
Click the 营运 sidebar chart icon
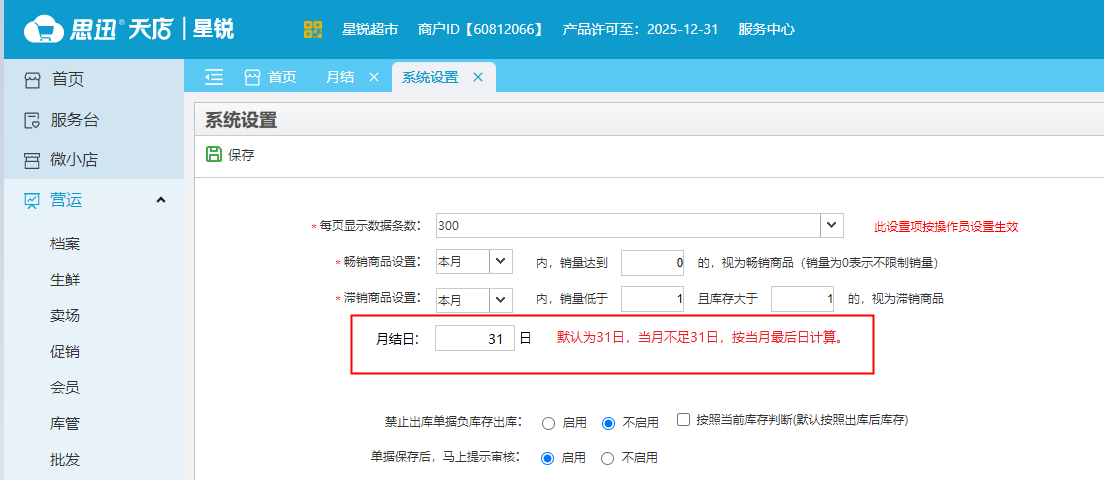pyautogui.click(x=32, y=201)
